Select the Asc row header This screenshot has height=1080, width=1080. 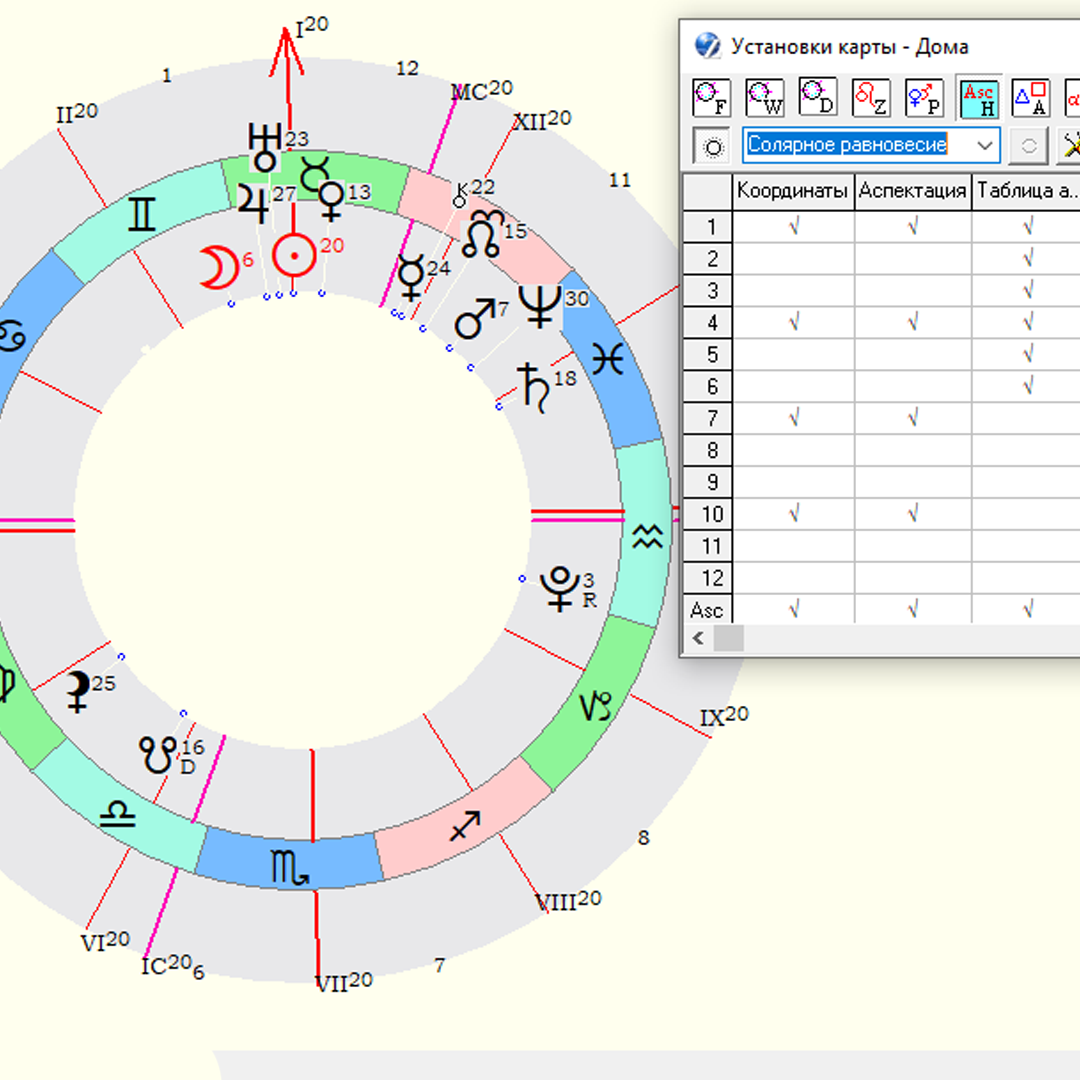point(707,610)
